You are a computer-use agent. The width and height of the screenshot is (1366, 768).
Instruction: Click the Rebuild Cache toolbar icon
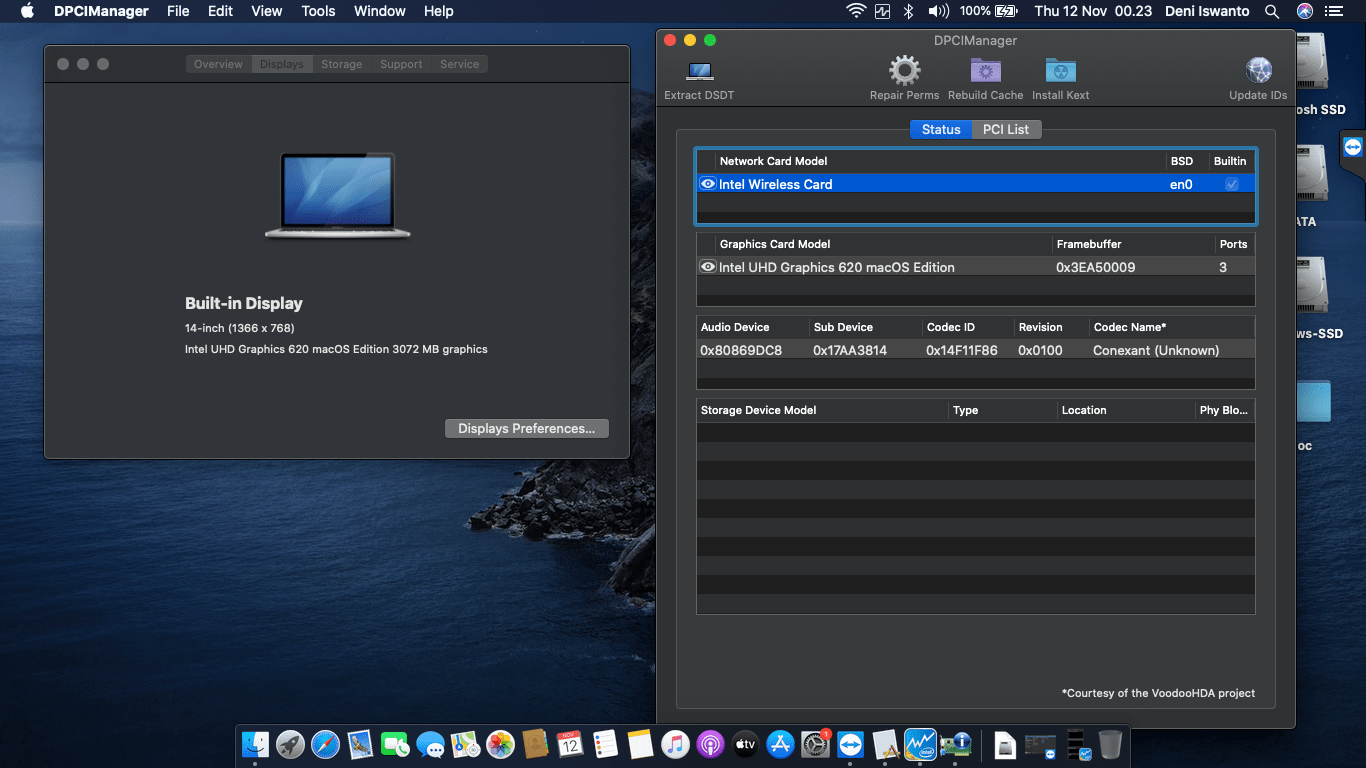[986, 71]
